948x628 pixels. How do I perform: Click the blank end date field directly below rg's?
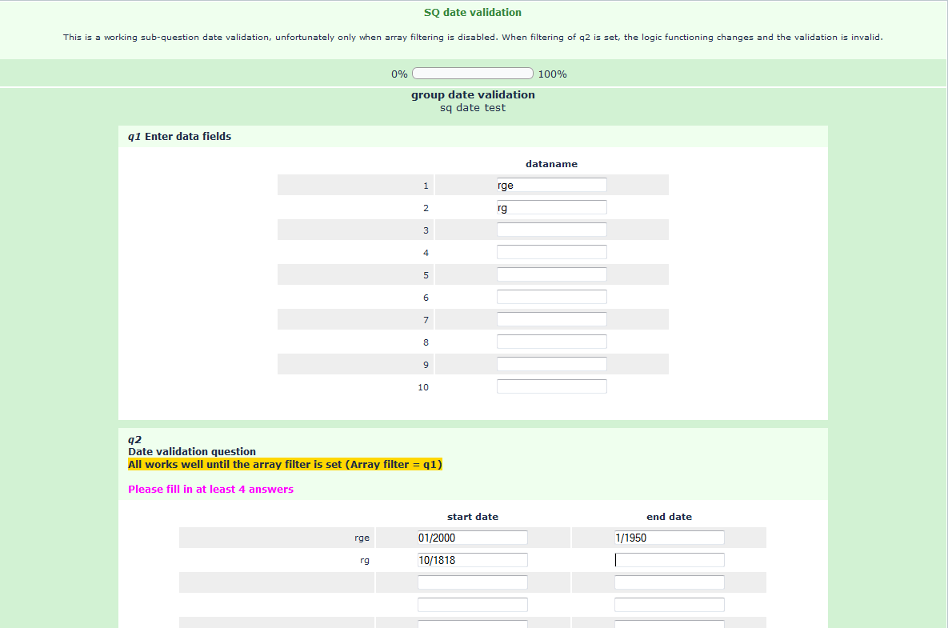tap(669, 582)
